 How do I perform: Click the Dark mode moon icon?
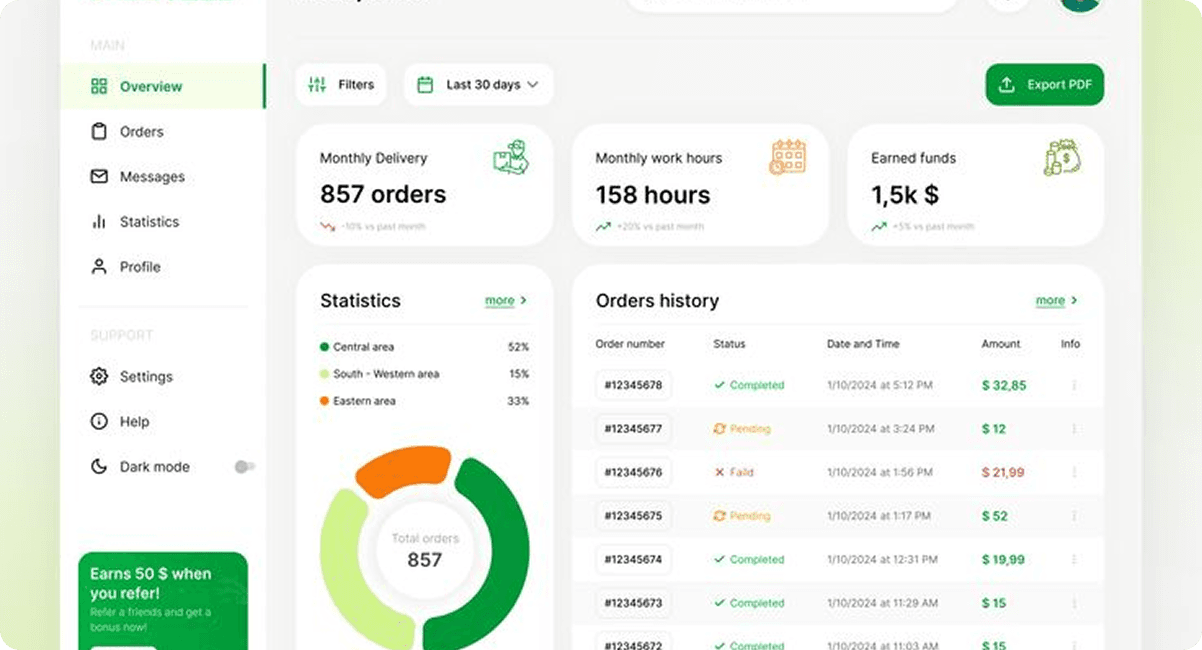(x=99, y=466)
